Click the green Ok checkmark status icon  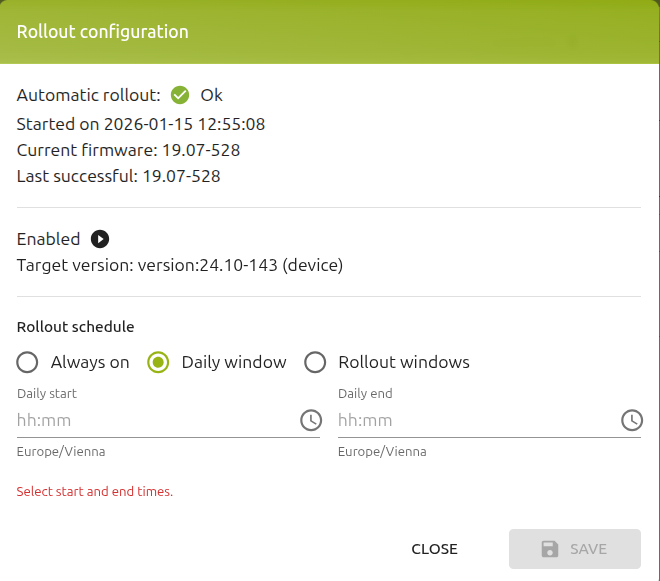click(x=180, y=95)
